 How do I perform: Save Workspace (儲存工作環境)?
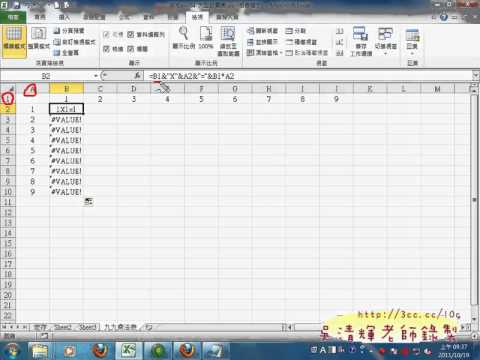361,41
